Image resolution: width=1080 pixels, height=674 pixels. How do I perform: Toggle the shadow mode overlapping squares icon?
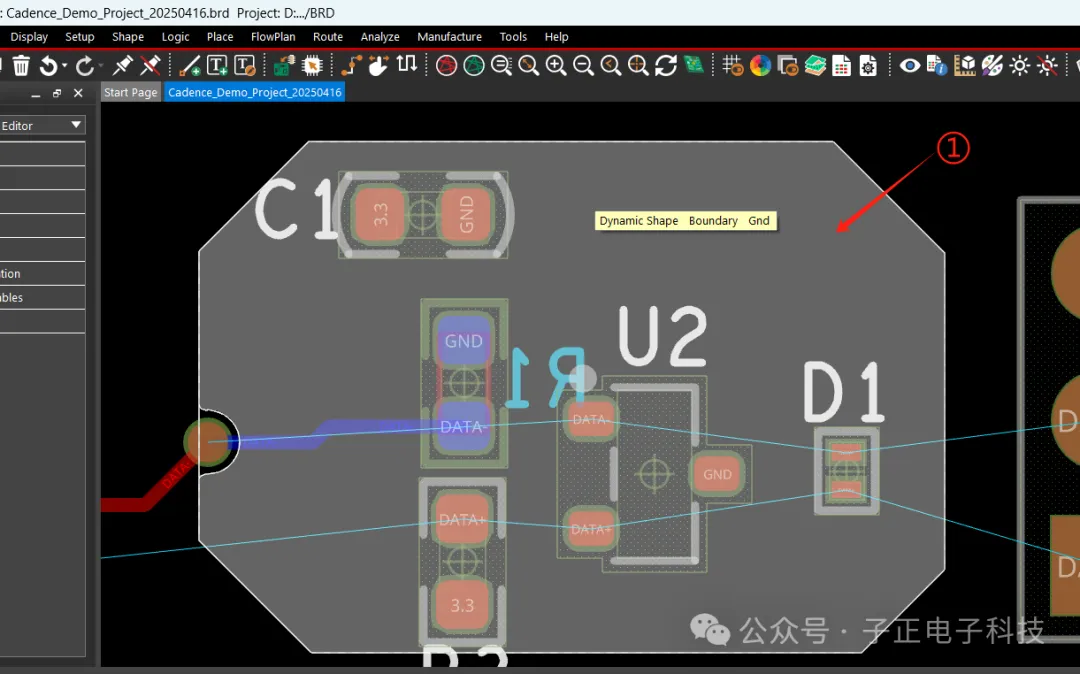[787, 65]
